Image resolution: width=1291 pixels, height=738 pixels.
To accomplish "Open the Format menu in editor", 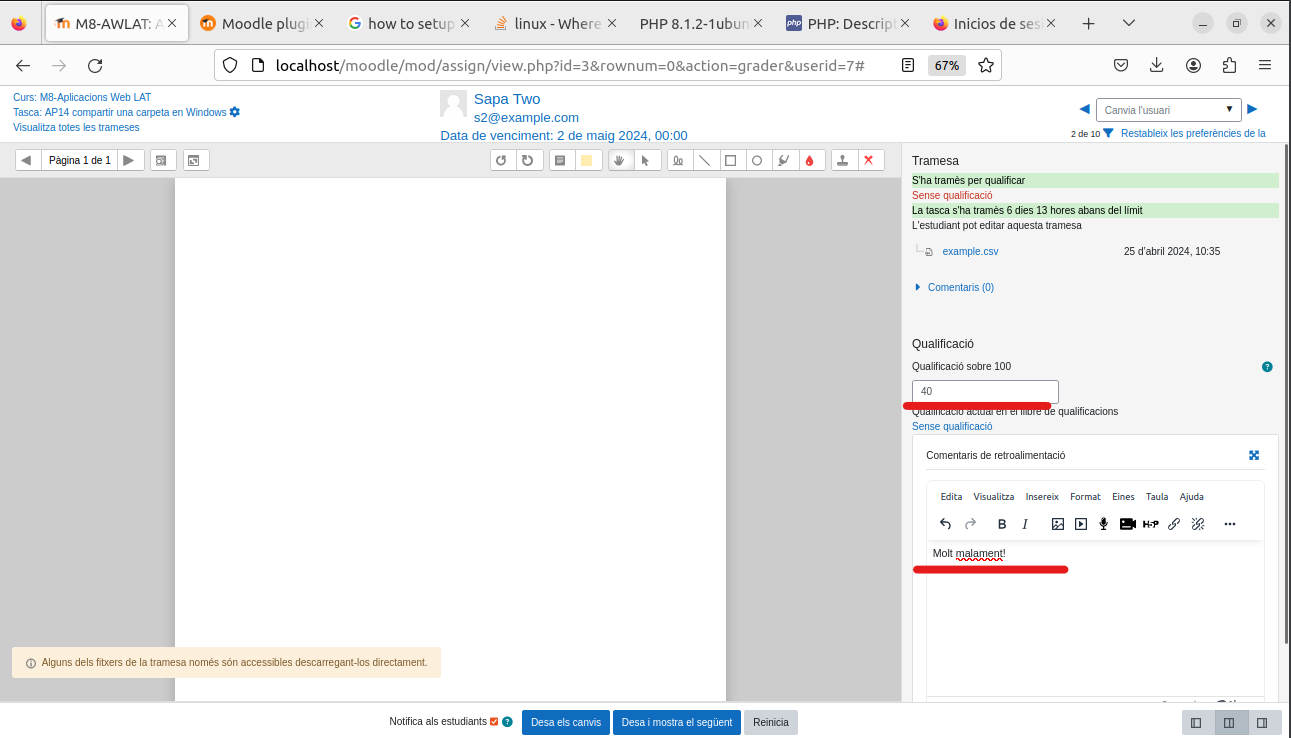I will tap(1085, 497).
